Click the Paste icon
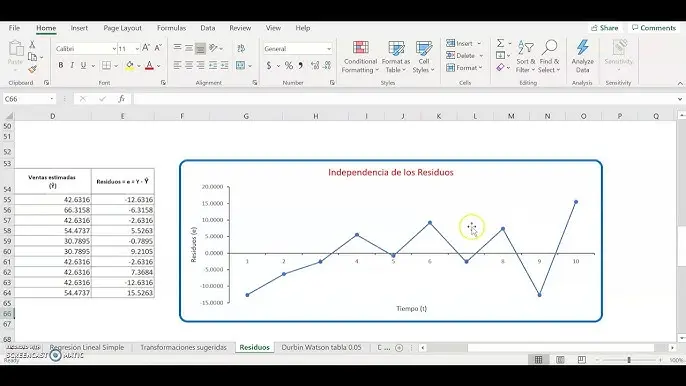Viewport: 686px width, 386px height. [x=16, y=48]
